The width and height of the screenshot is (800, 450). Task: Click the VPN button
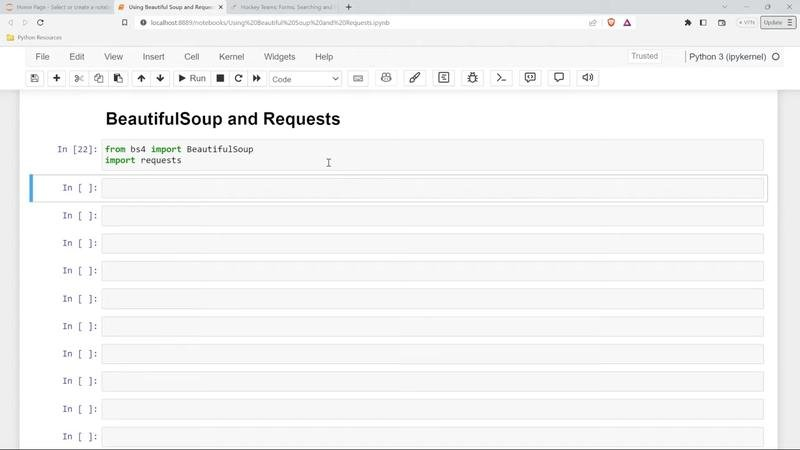[746, 22]
